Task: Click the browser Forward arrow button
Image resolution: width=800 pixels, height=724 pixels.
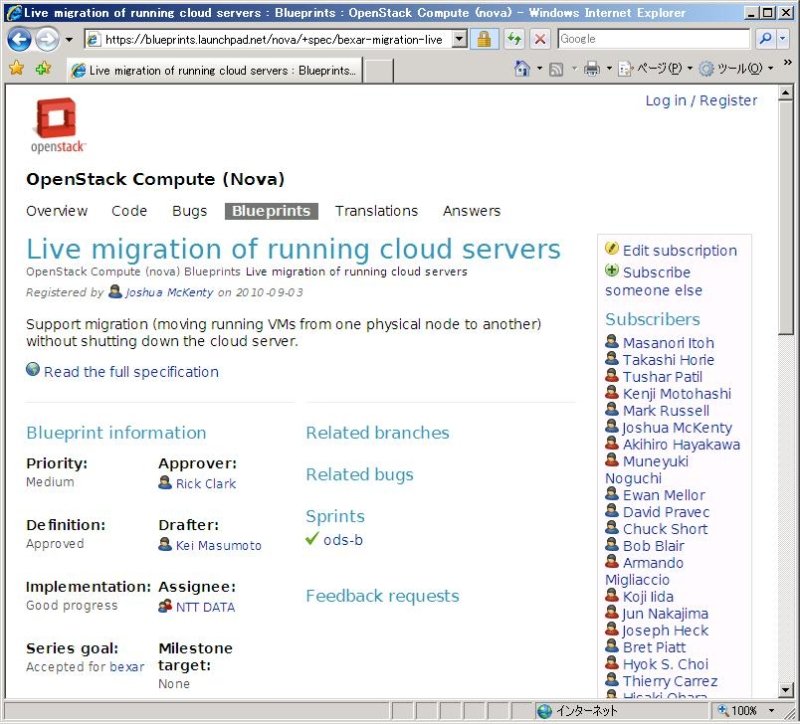Action: point(47,39)
